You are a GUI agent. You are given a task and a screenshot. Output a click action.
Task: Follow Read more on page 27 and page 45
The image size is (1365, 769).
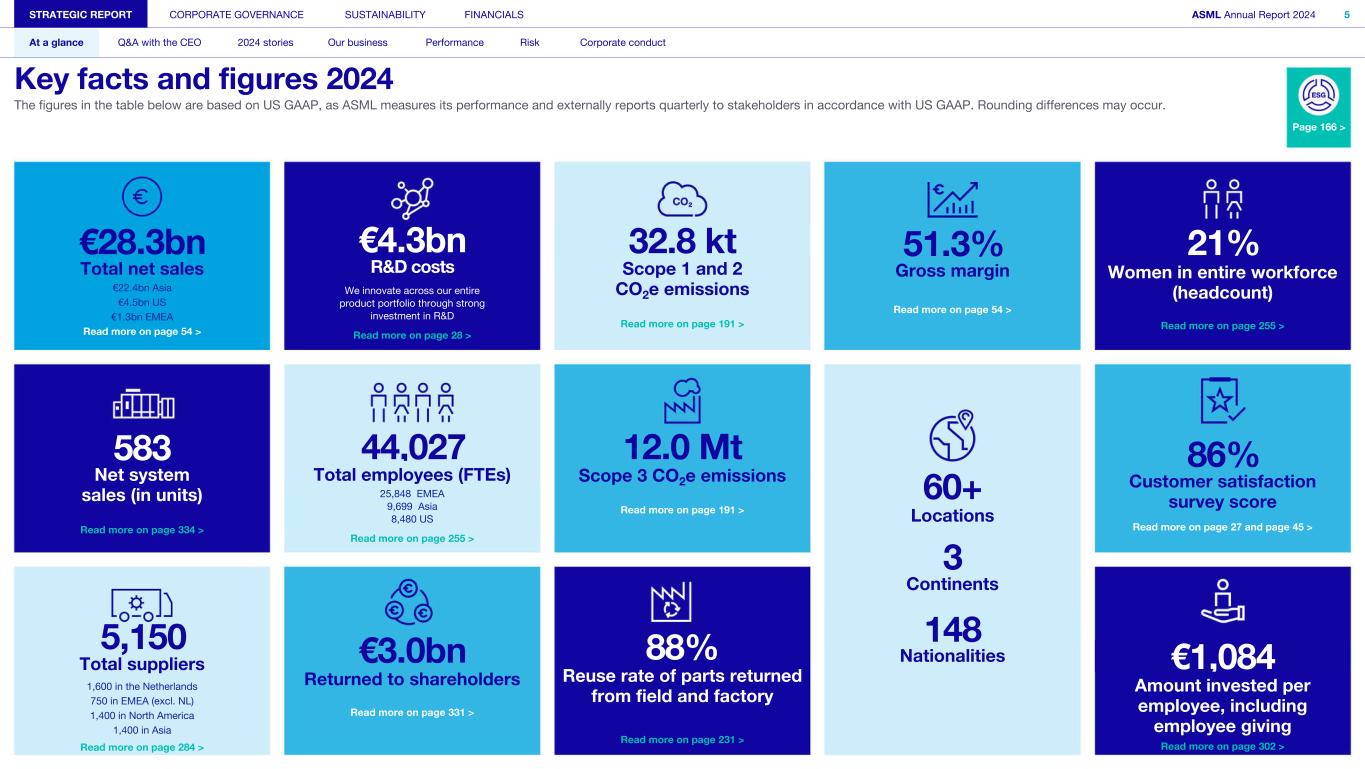pyautogui.click(x=1222, y=526)
